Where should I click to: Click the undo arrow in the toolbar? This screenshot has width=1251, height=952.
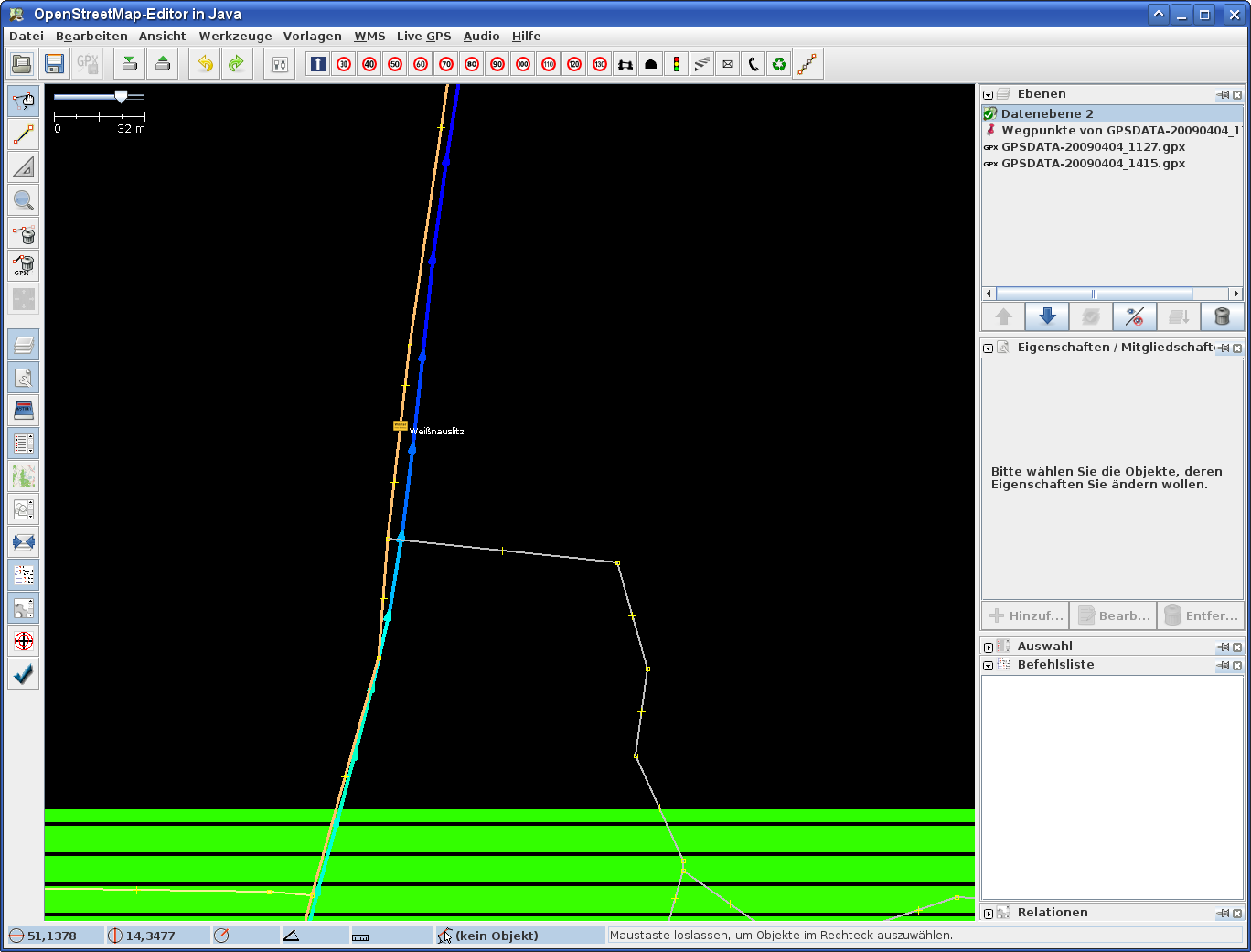click(205, 64)
